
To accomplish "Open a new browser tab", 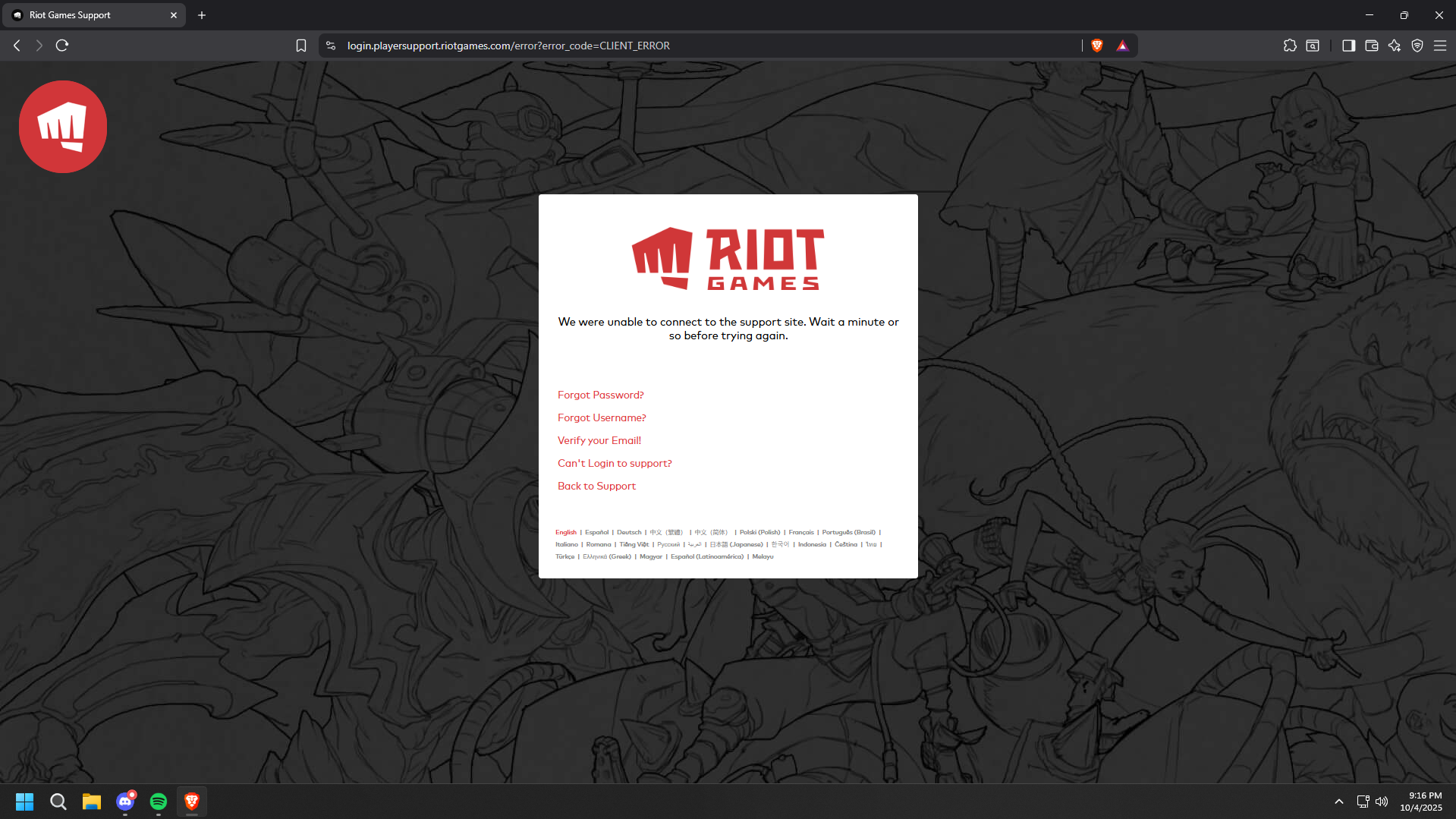I will (202, 15).
